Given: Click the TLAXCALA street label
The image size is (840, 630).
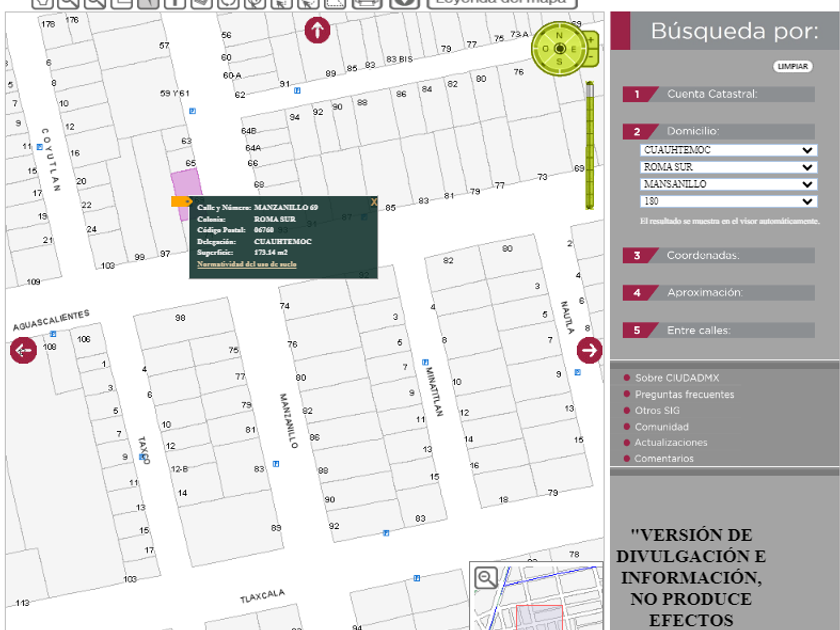Looking at the screenshot, I should (x=262, y=596).
